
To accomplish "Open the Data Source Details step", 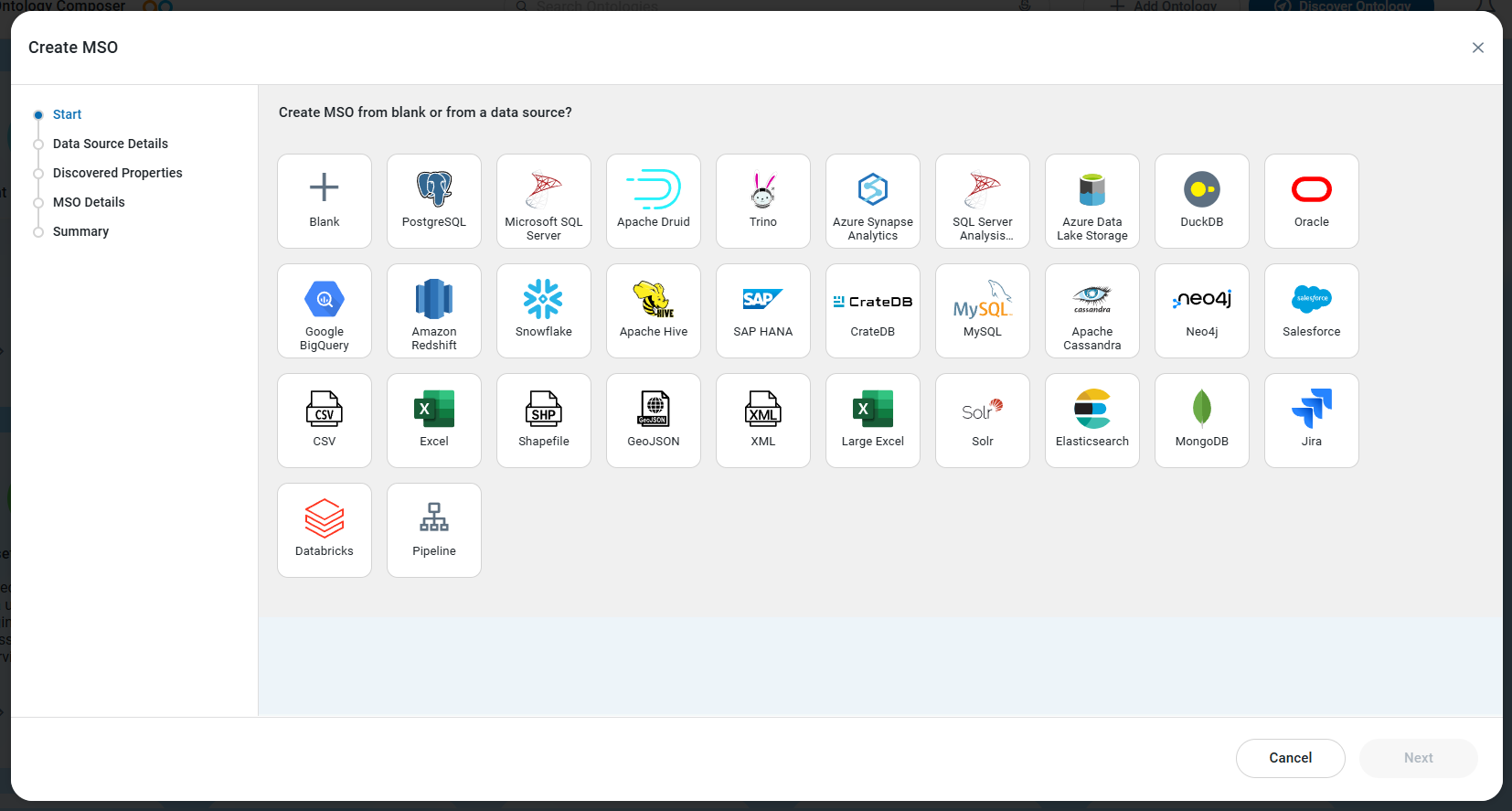I will click(x=111, y=144).
